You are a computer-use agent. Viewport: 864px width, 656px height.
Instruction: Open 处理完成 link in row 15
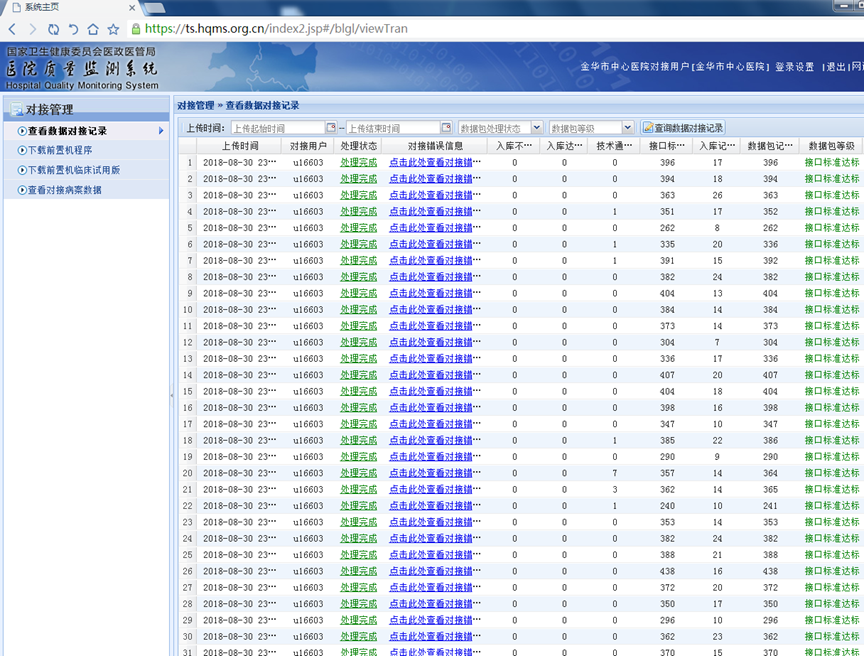pyautogui.click(x=358, y=392)
